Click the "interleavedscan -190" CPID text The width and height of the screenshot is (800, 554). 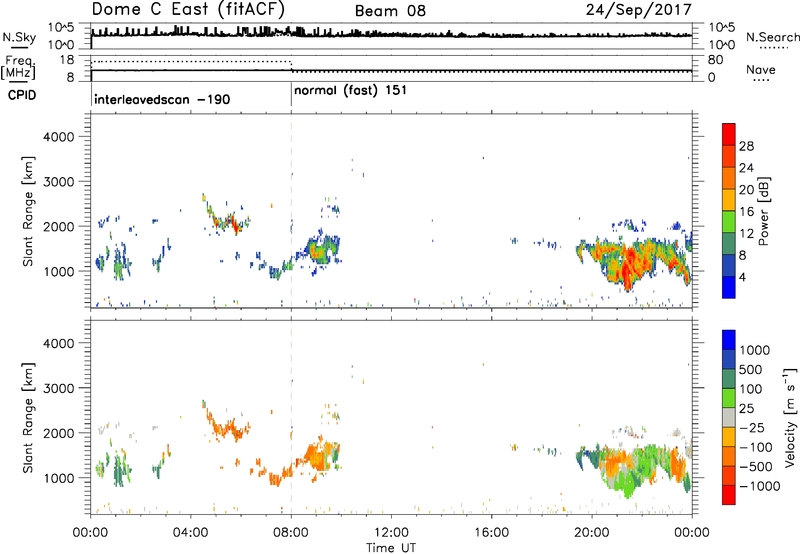tap(162, 99)
